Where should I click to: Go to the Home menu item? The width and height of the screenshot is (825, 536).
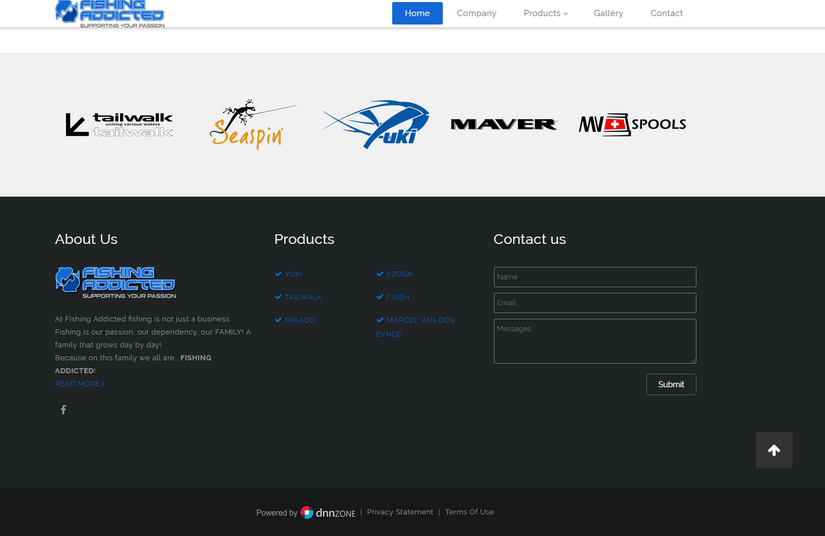click(x=417, y=13)
